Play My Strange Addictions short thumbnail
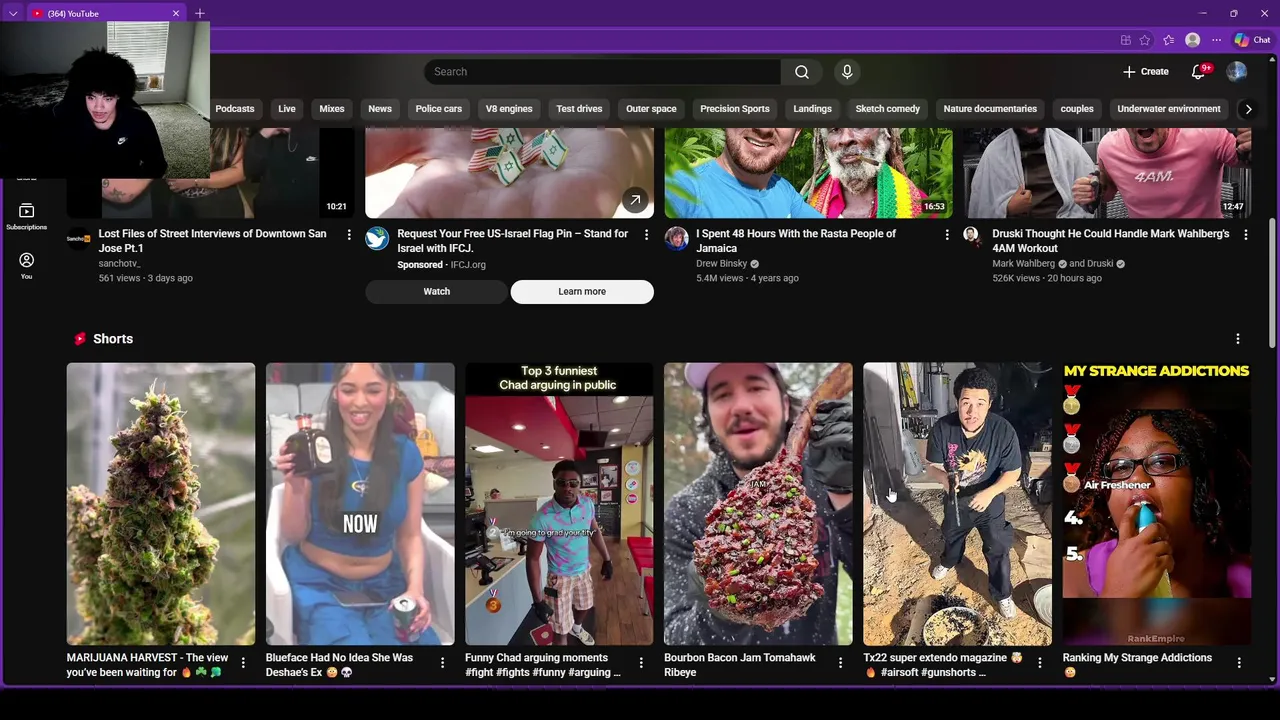The height and width of the screenshot is (720, 1280). pos(1157,504)
